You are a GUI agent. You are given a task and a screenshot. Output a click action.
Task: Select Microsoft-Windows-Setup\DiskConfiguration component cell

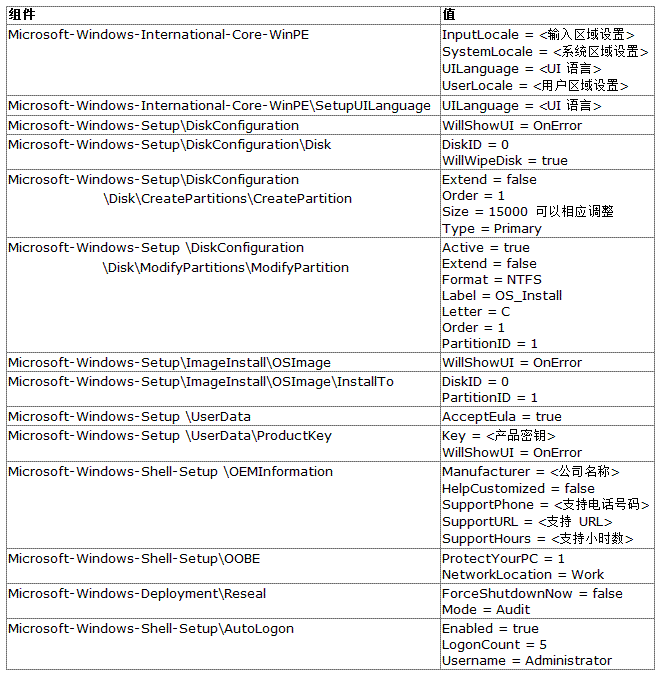coord(223,125)
